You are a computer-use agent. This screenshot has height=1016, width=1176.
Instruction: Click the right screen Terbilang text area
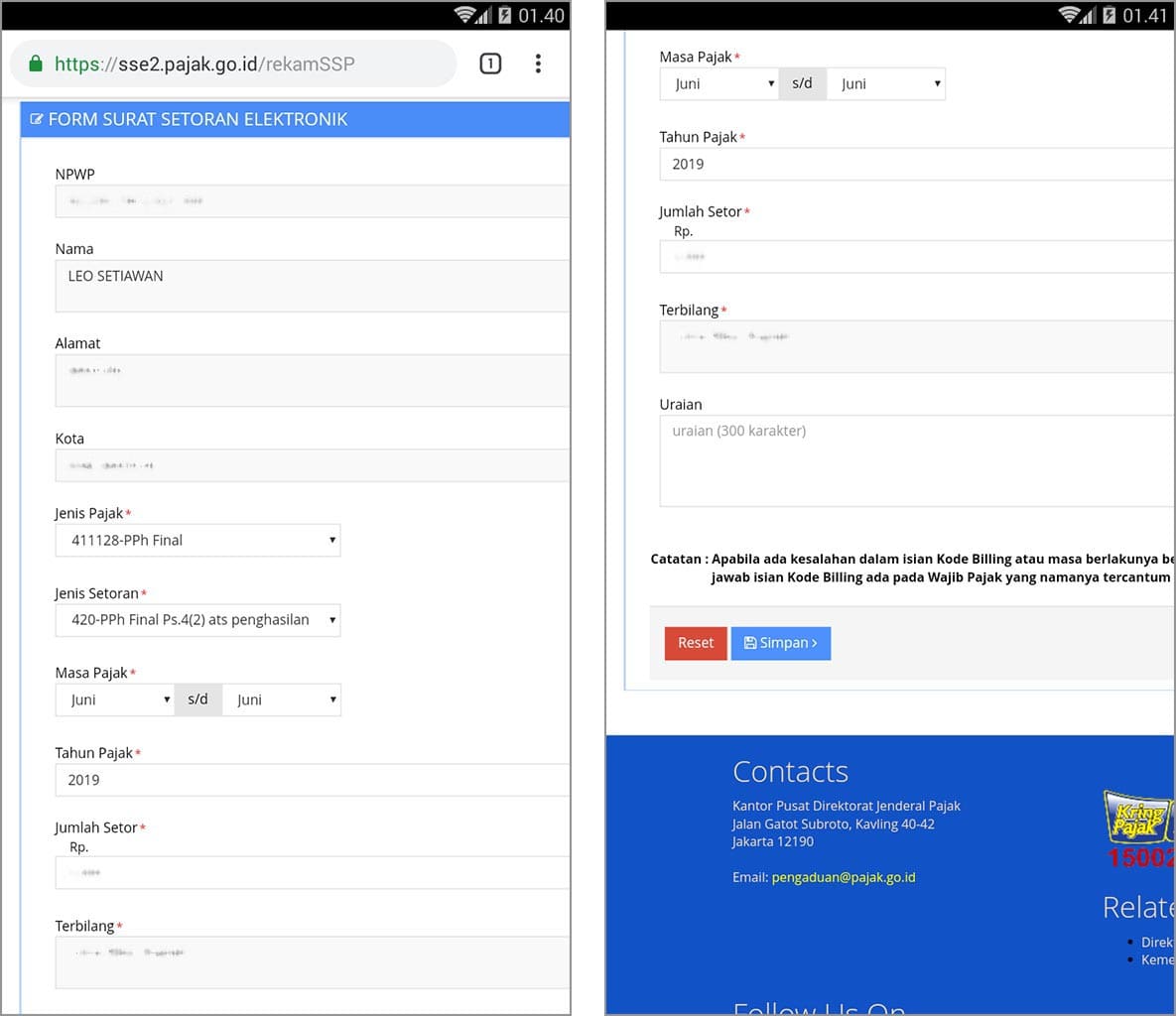click(917, 346)
